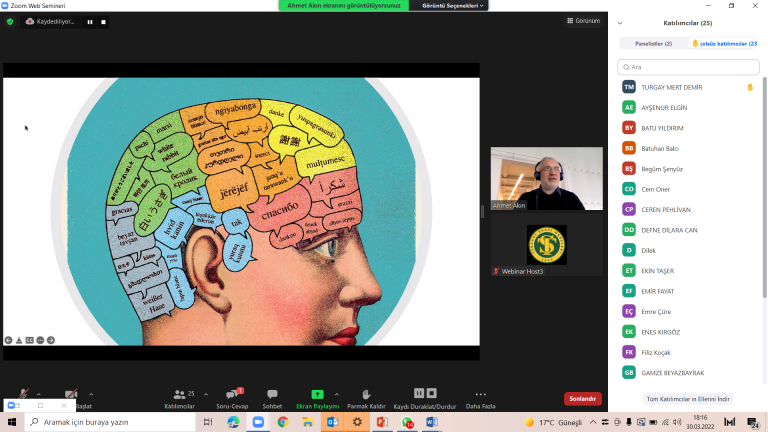Click the pen tool icon on slide controls

[19, 340]
